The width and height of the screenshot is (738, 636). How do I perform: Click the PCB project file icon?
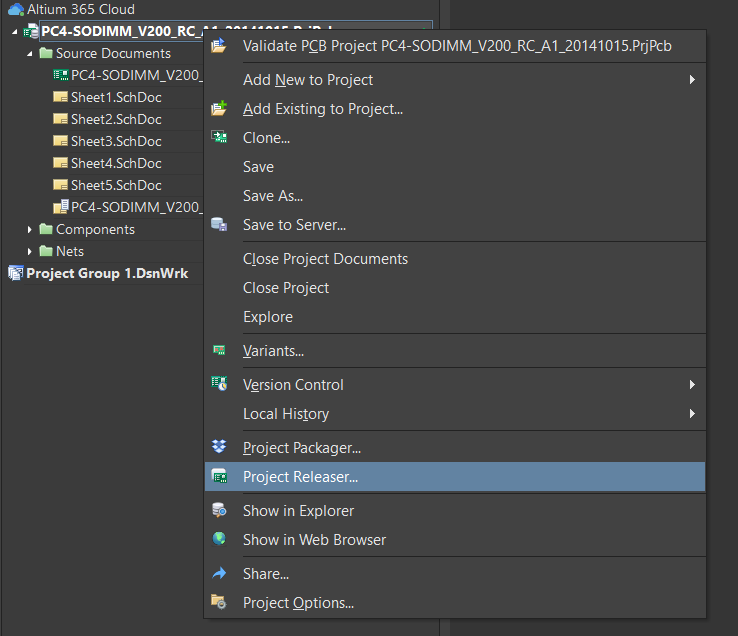[32, 31]
